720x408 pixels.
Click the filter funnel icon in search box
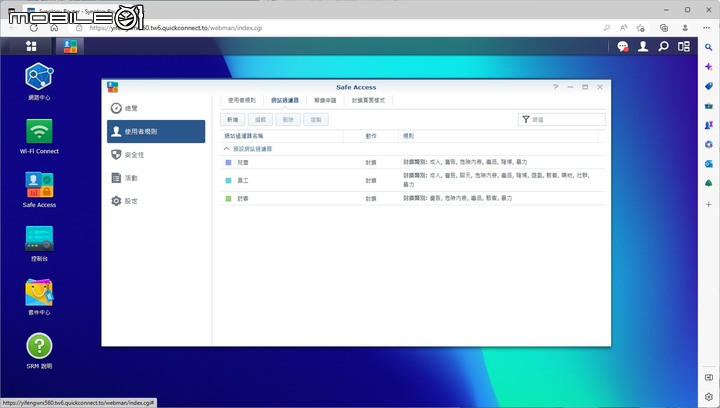pyautogui.click(x=526, y=119)
